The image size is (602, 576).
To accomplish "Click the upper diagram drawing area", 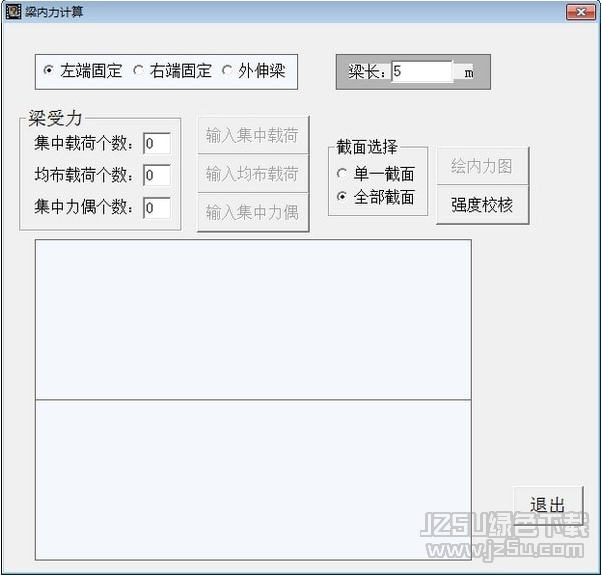I will pyautogui.click(x=253, y=319).
